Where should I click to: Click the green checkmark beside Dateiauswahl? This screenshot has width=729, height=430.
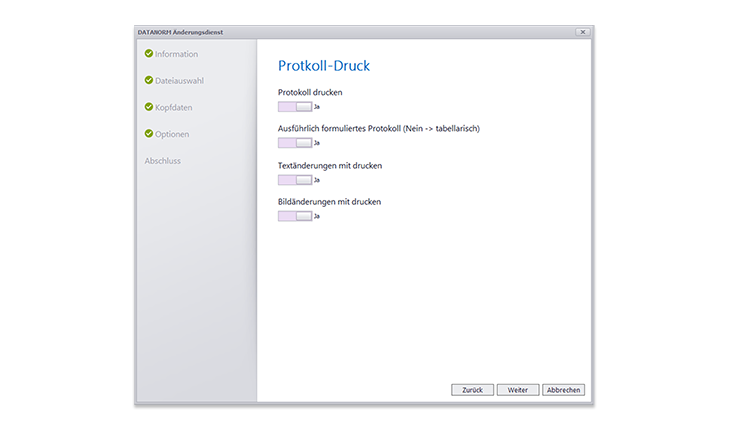pyautogui.click(x=149, y=80)
